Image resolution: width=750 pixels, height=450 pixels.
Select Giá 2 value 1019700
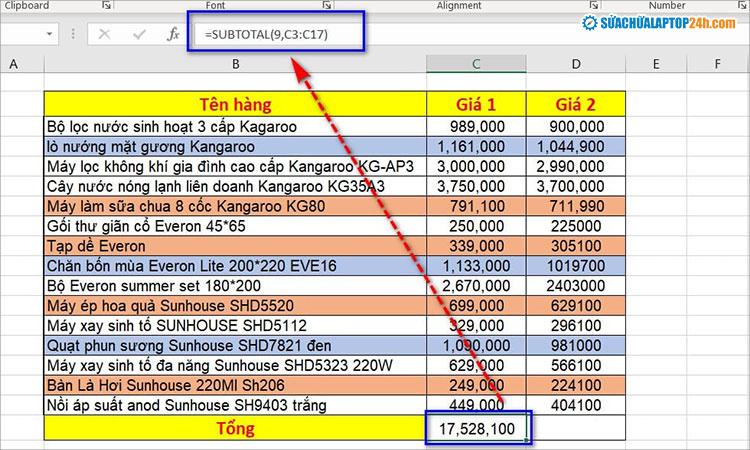coord(576,266)
